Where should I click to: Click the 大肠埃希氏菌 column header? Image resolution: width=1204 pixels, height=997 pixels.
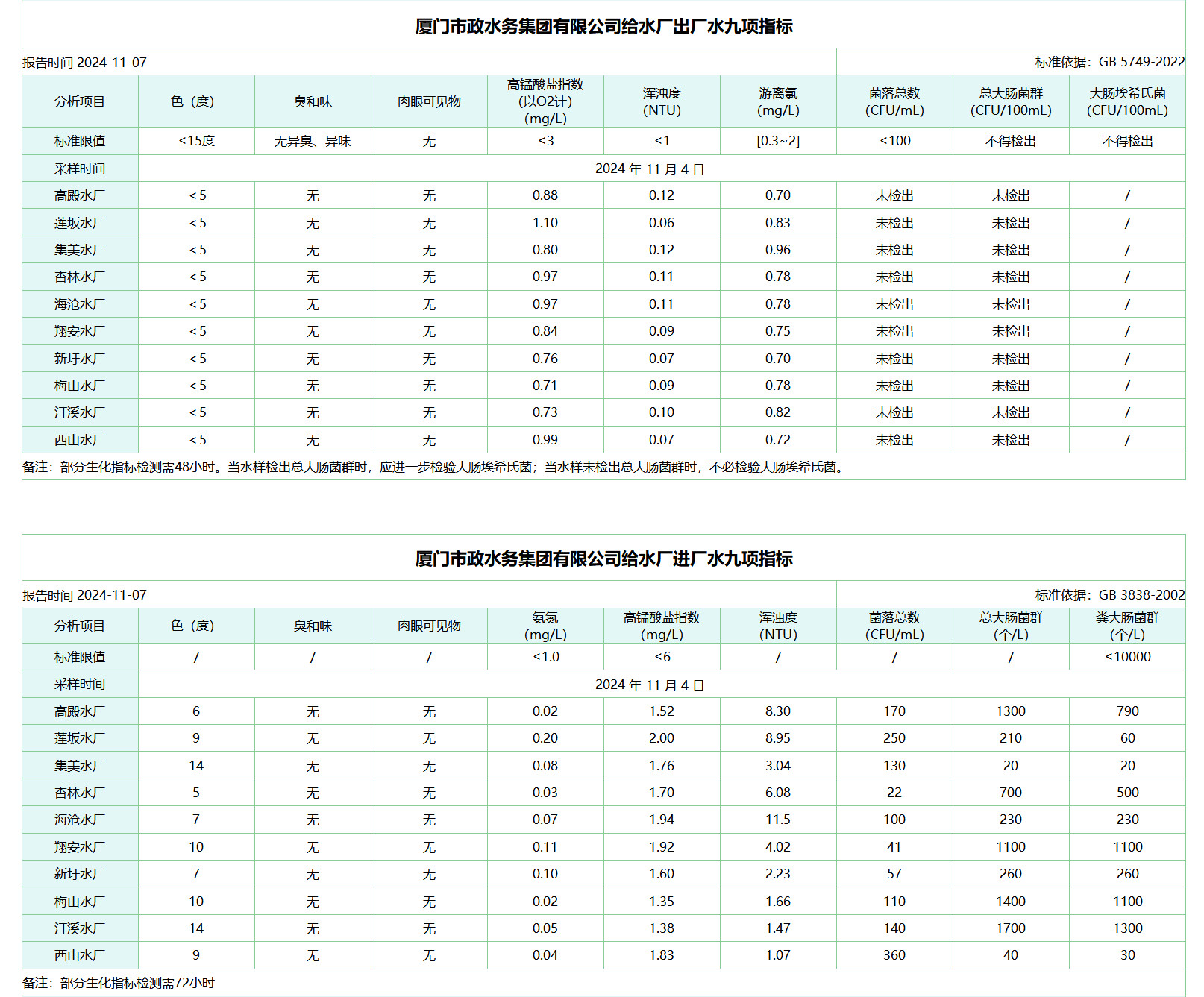point(1127,101)
